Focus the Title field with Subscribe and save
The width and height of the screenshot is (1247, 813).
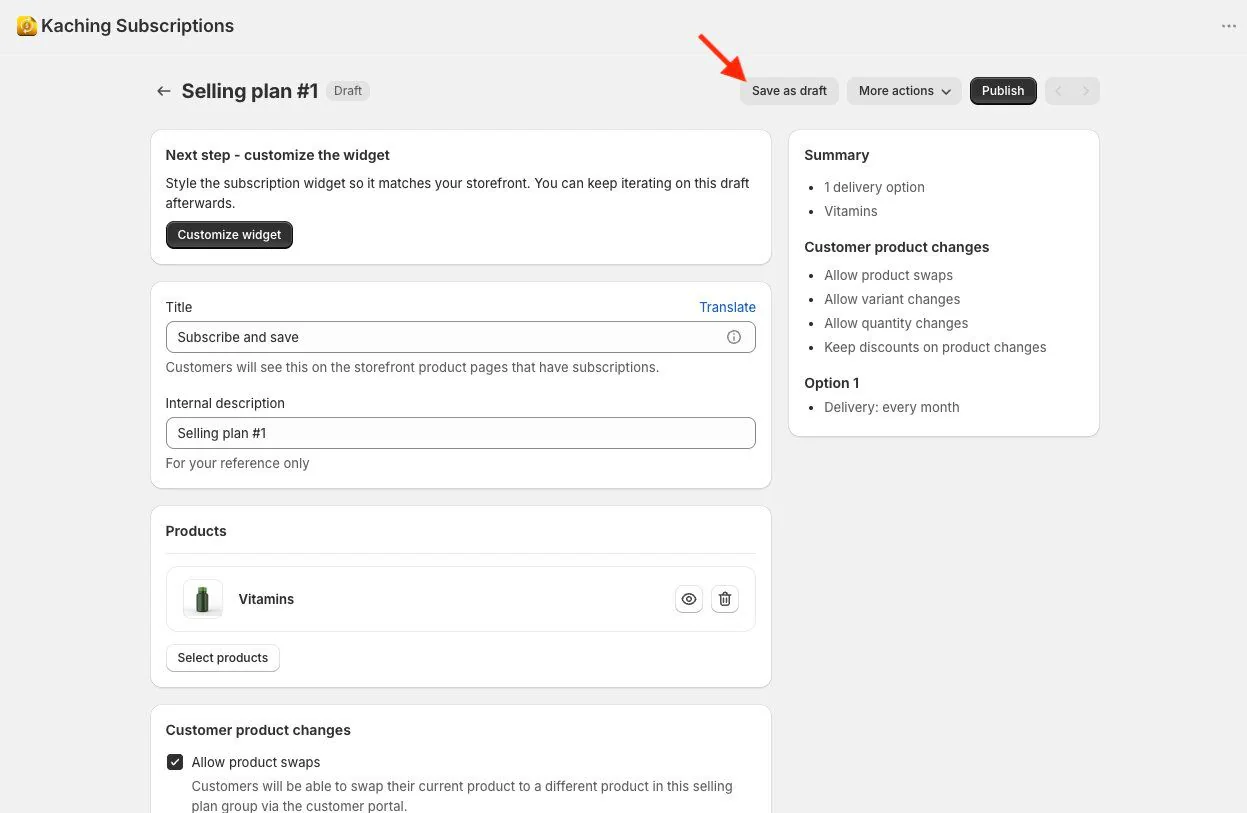pyautogui.click(x=461, y=337)
